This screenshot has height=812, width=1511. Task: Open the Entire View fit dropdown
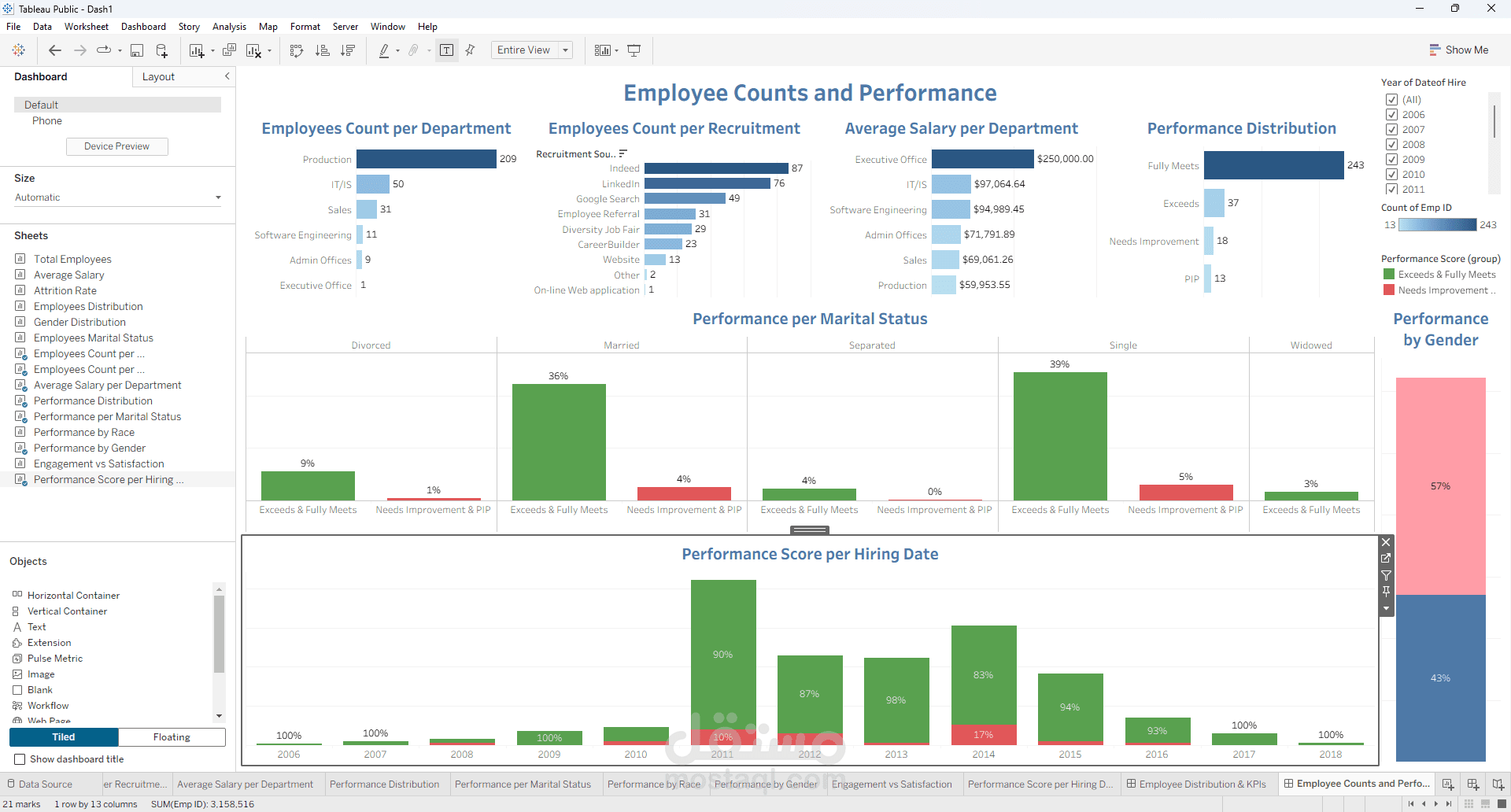coord(565,50)
